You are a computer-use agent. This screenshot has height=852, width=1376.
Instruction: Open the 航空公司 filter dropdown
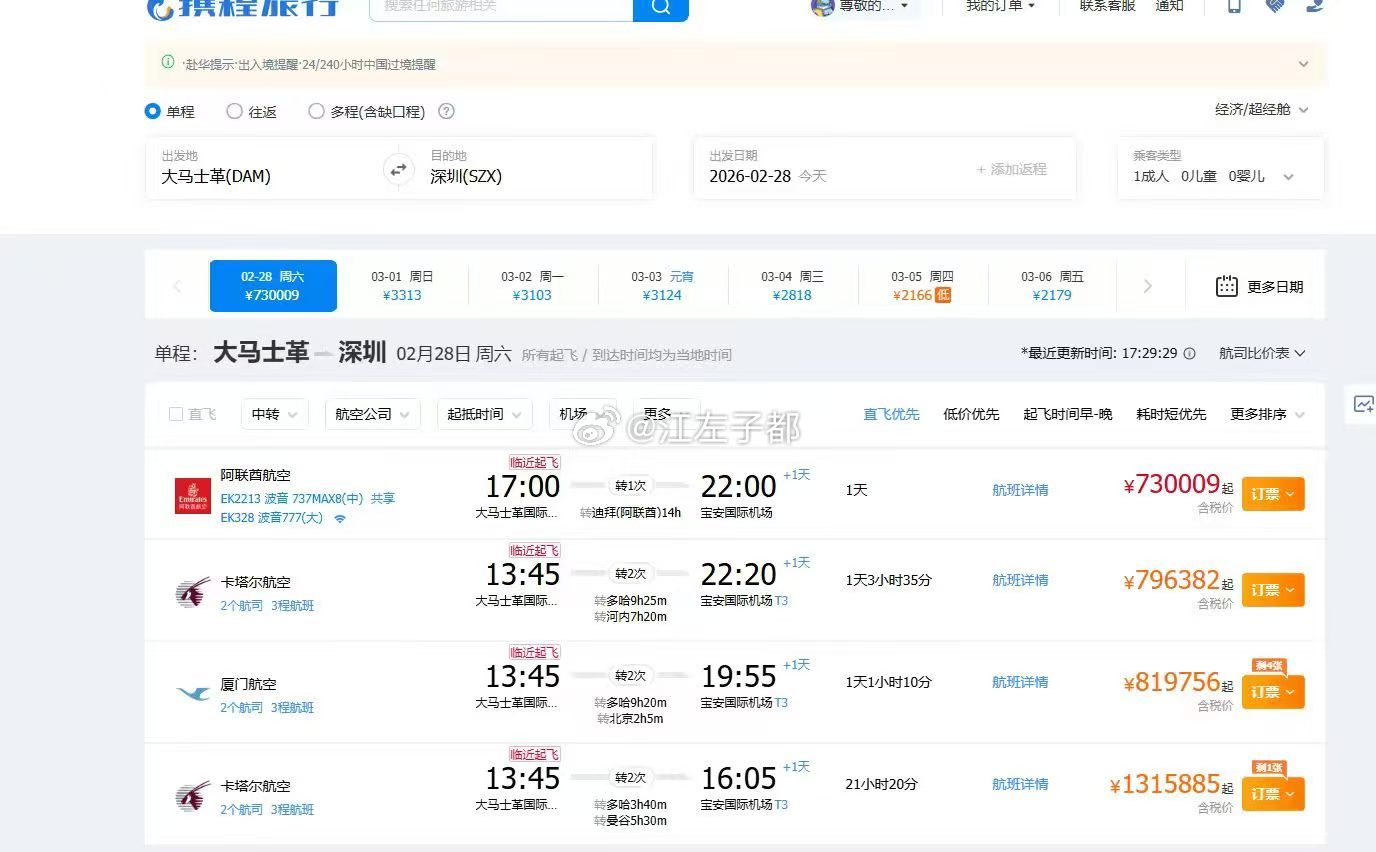click(x=373, y=414)
